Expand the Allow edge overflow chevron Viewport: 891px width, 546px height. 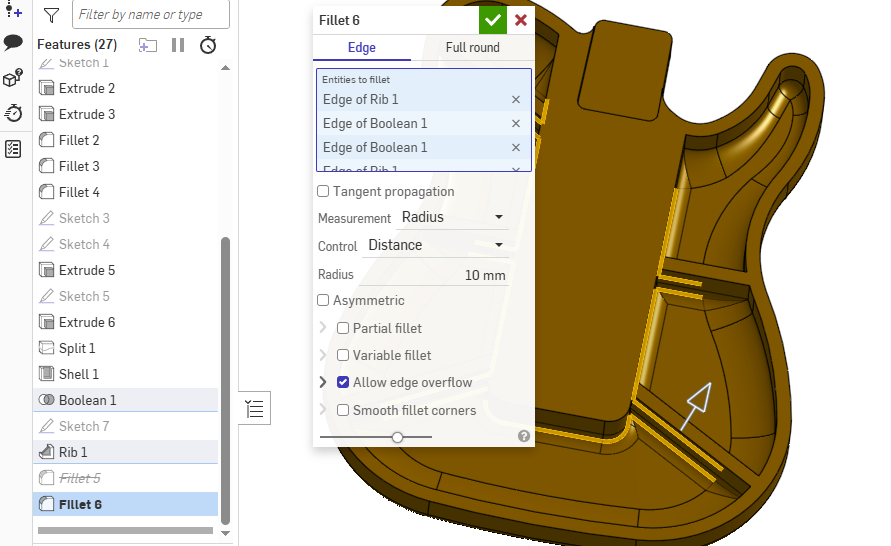pyautogui.click(x=323, y=382)
